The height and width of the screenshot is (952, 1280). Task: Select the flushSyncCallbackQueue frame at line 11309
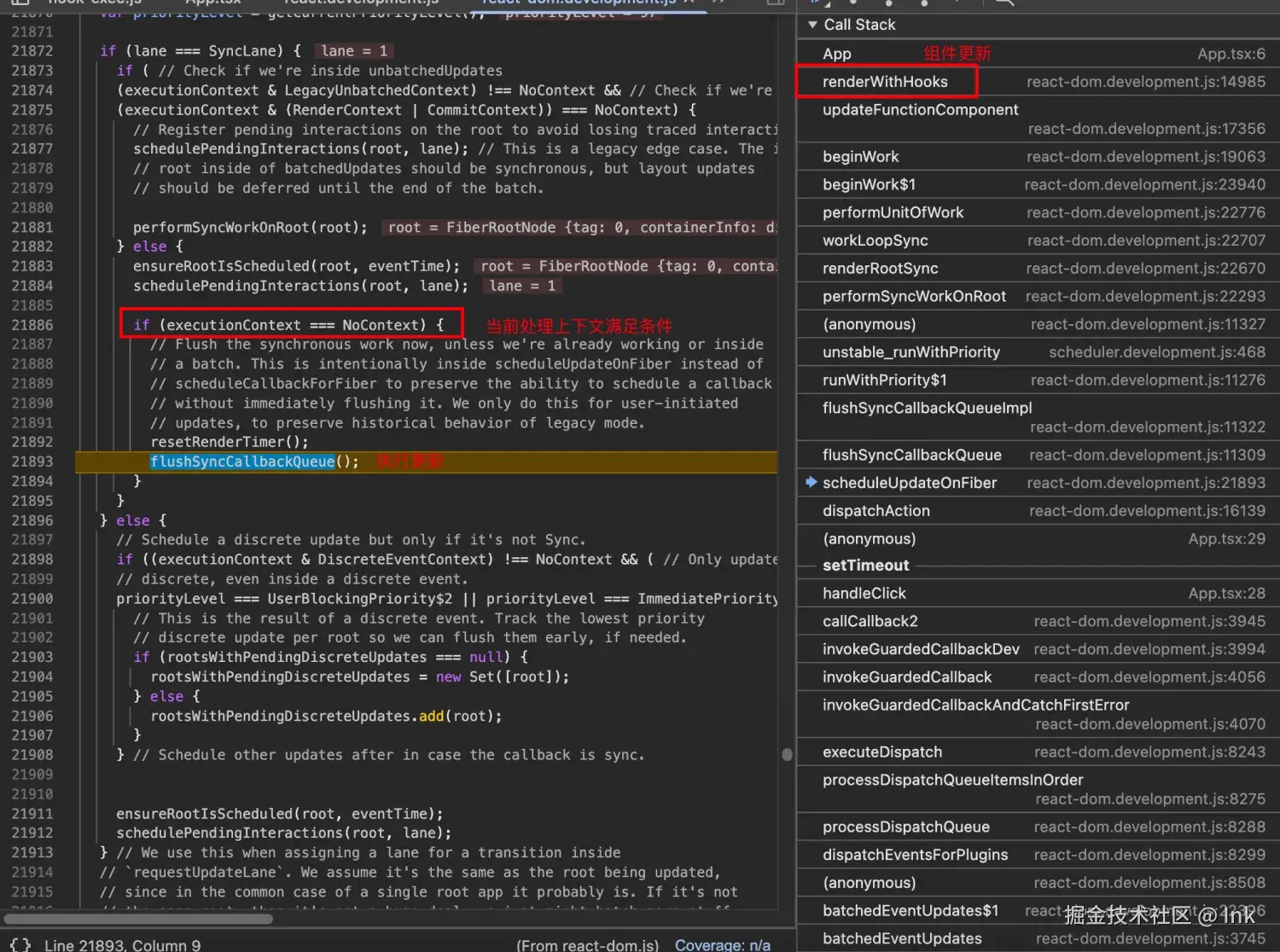1038,456
